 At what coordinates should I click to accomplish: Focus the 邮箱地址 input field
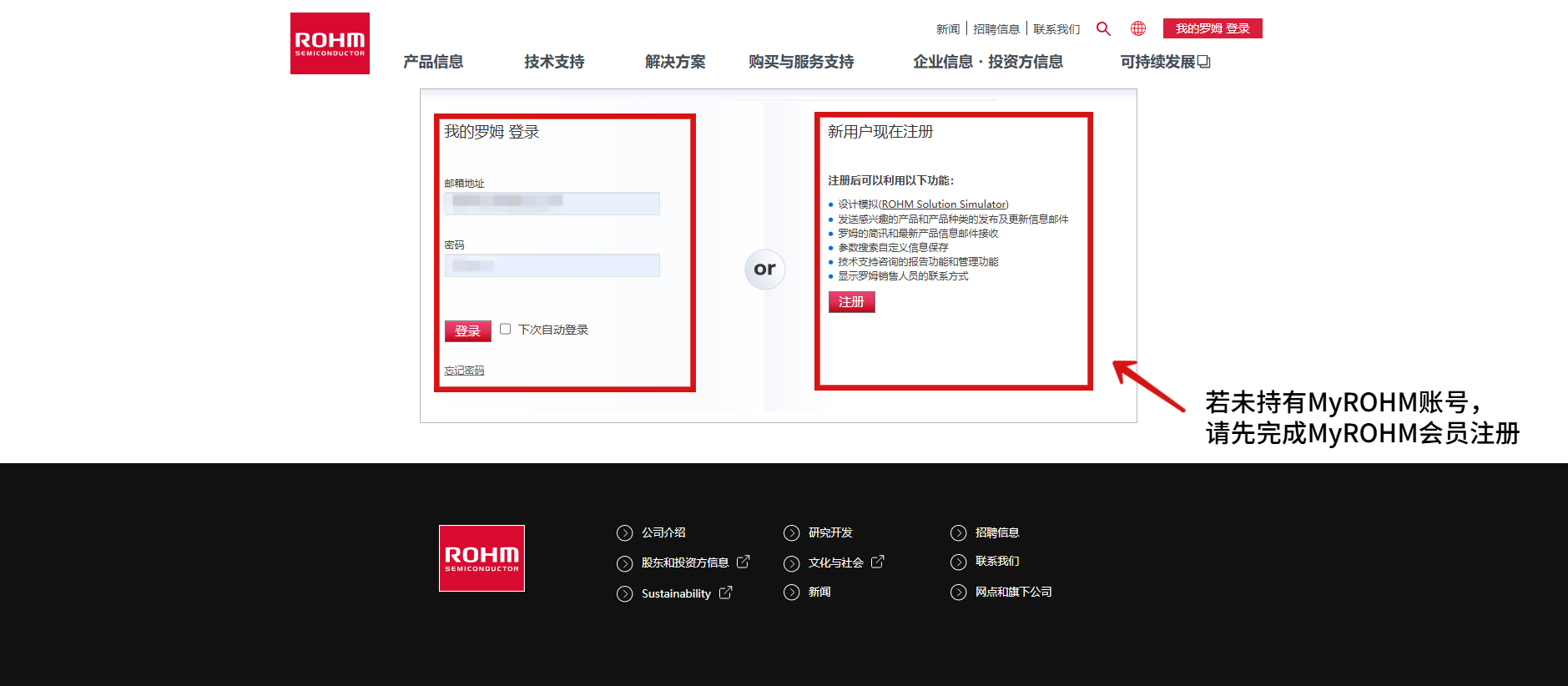[x=552, y=204]
